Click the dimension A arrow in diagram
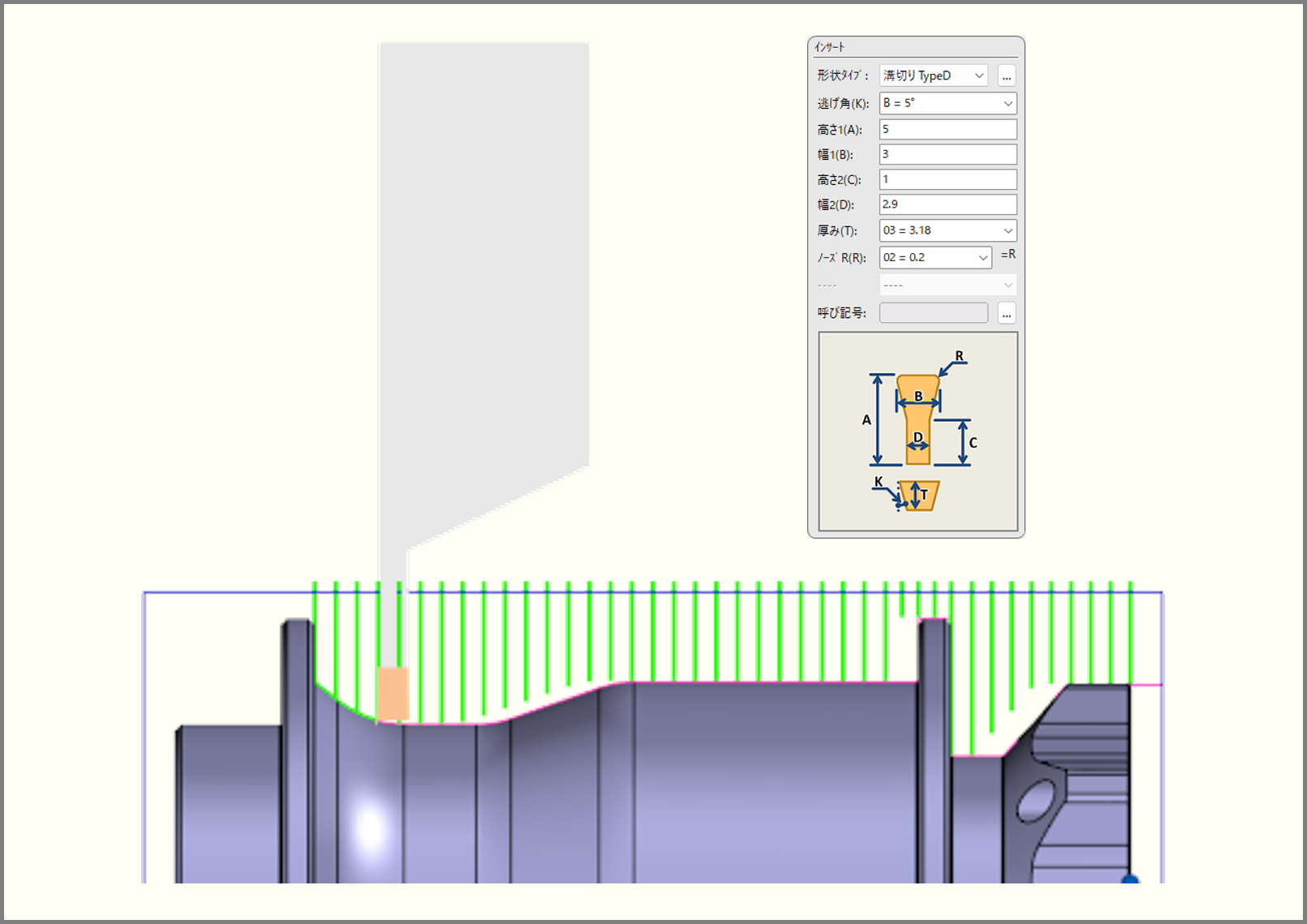 tap(877, 419)
